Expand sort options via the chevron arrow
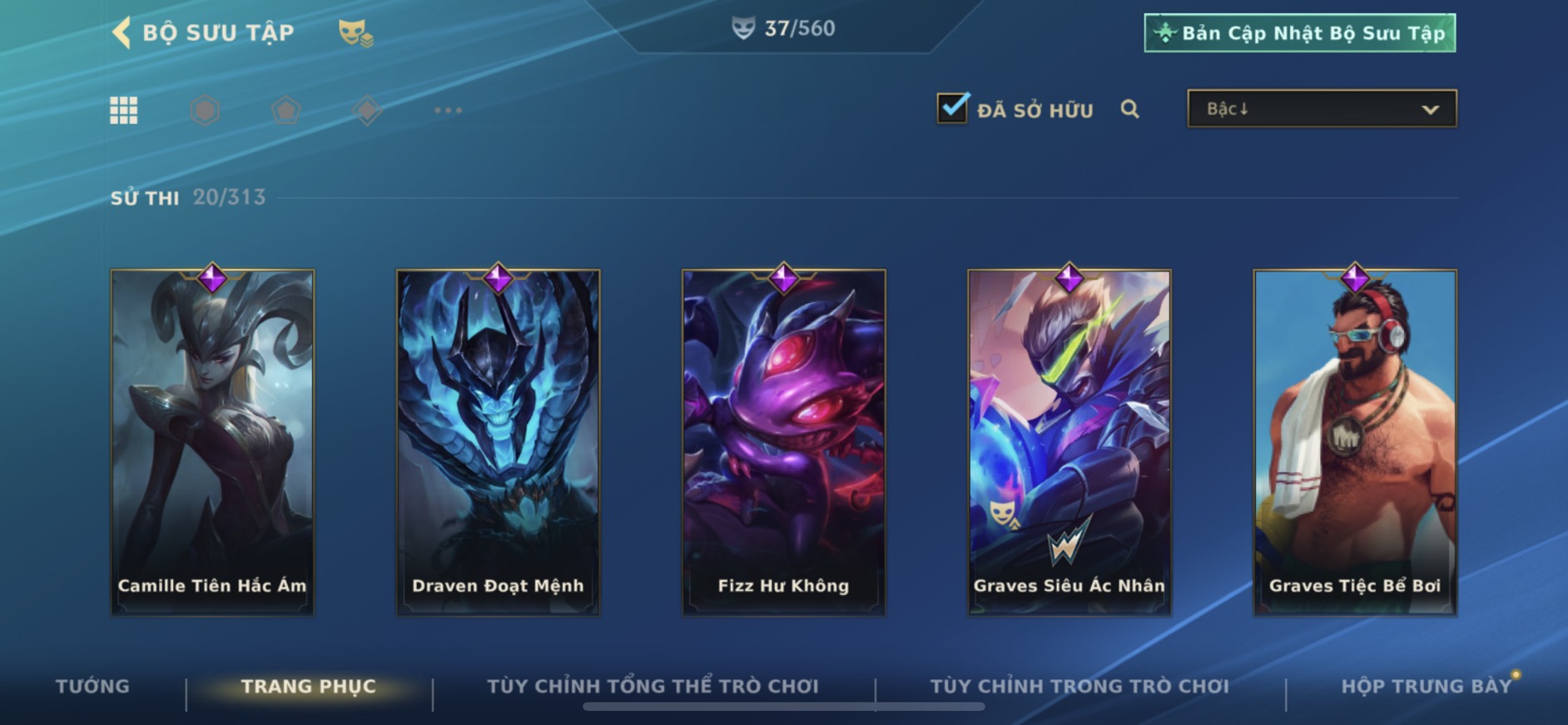This screenshot has width=1568, height=725. point(1430,110)
